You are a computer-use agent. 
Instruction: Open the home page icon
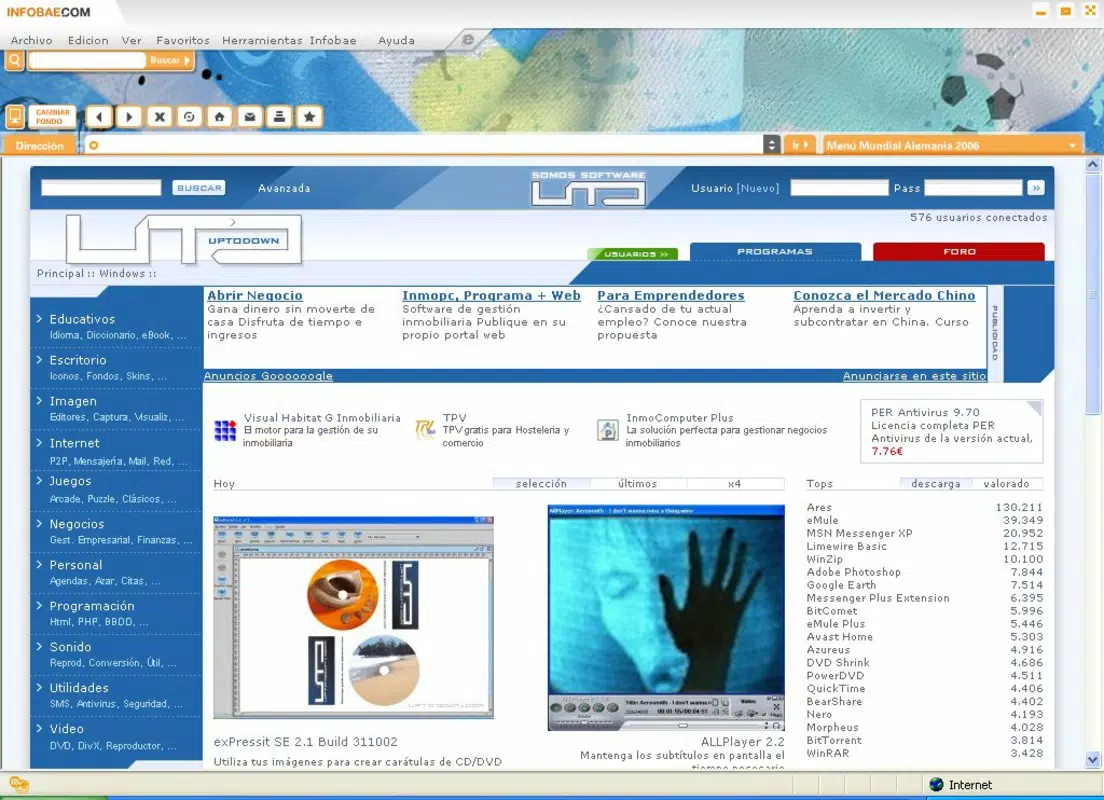(x=220, y=117)
